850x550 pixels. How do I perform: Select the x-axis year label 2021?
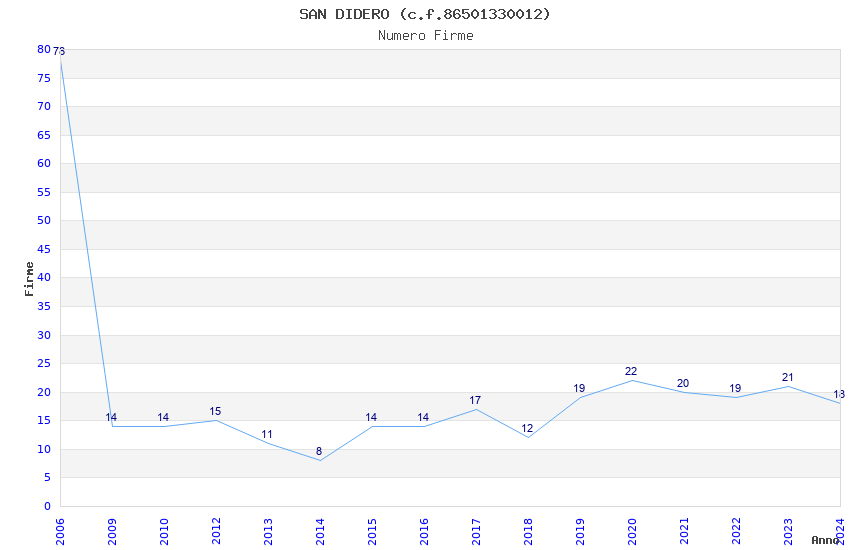(x=684, y=532)
